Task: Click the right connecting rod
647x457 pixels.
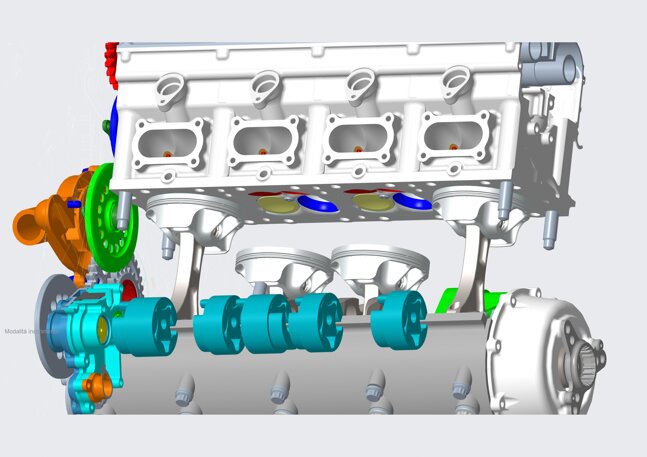Action: tap(474, 266)
